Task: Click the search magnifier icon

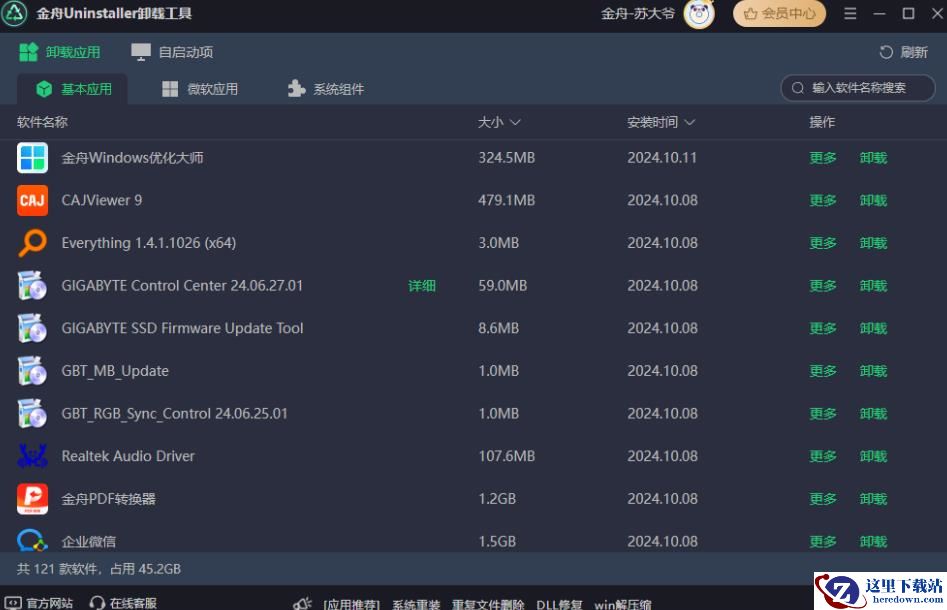Action: tap(798, 88)
